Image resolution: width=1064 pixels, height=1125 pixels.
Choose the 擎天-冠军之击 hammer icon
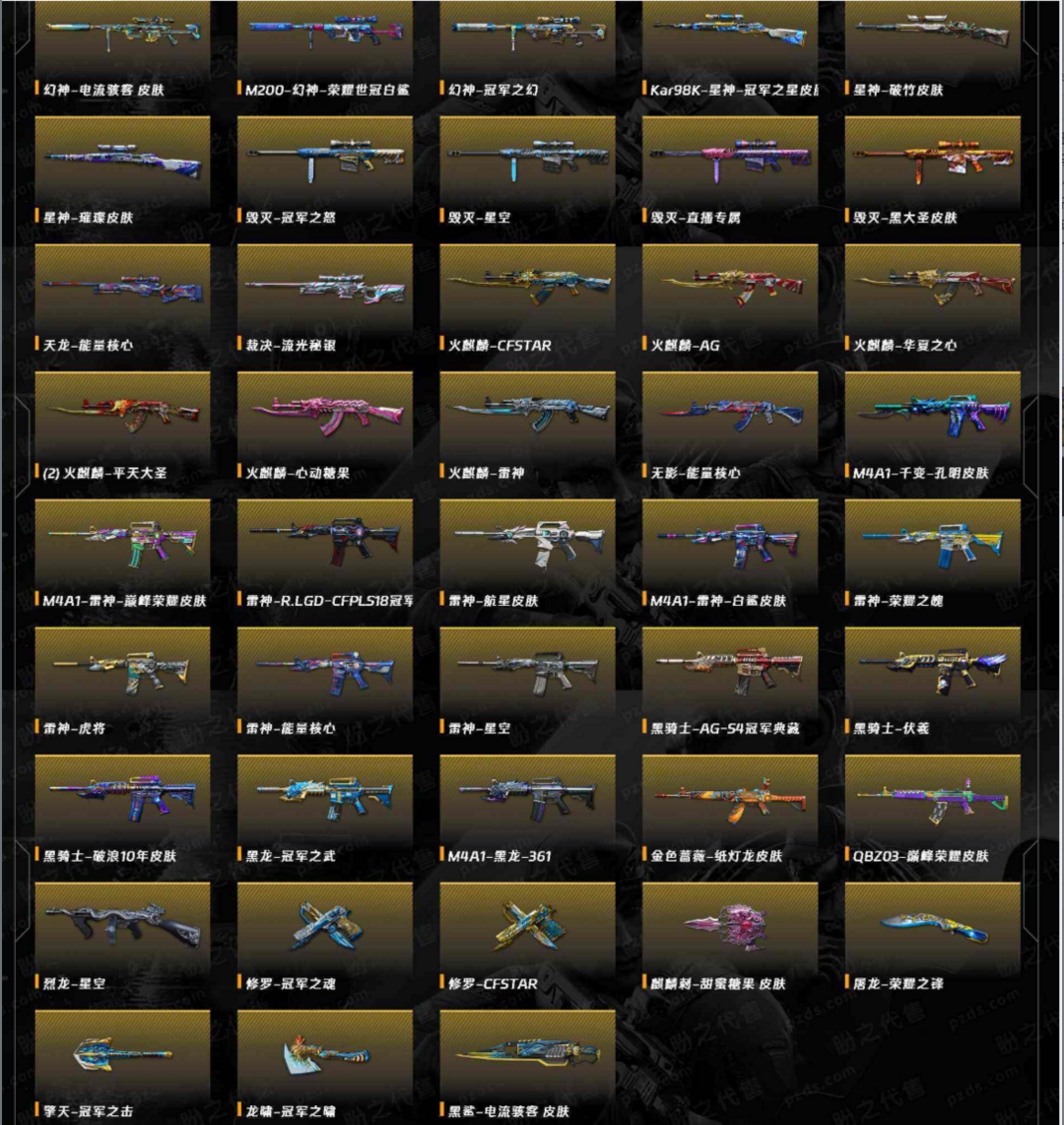123,1054
